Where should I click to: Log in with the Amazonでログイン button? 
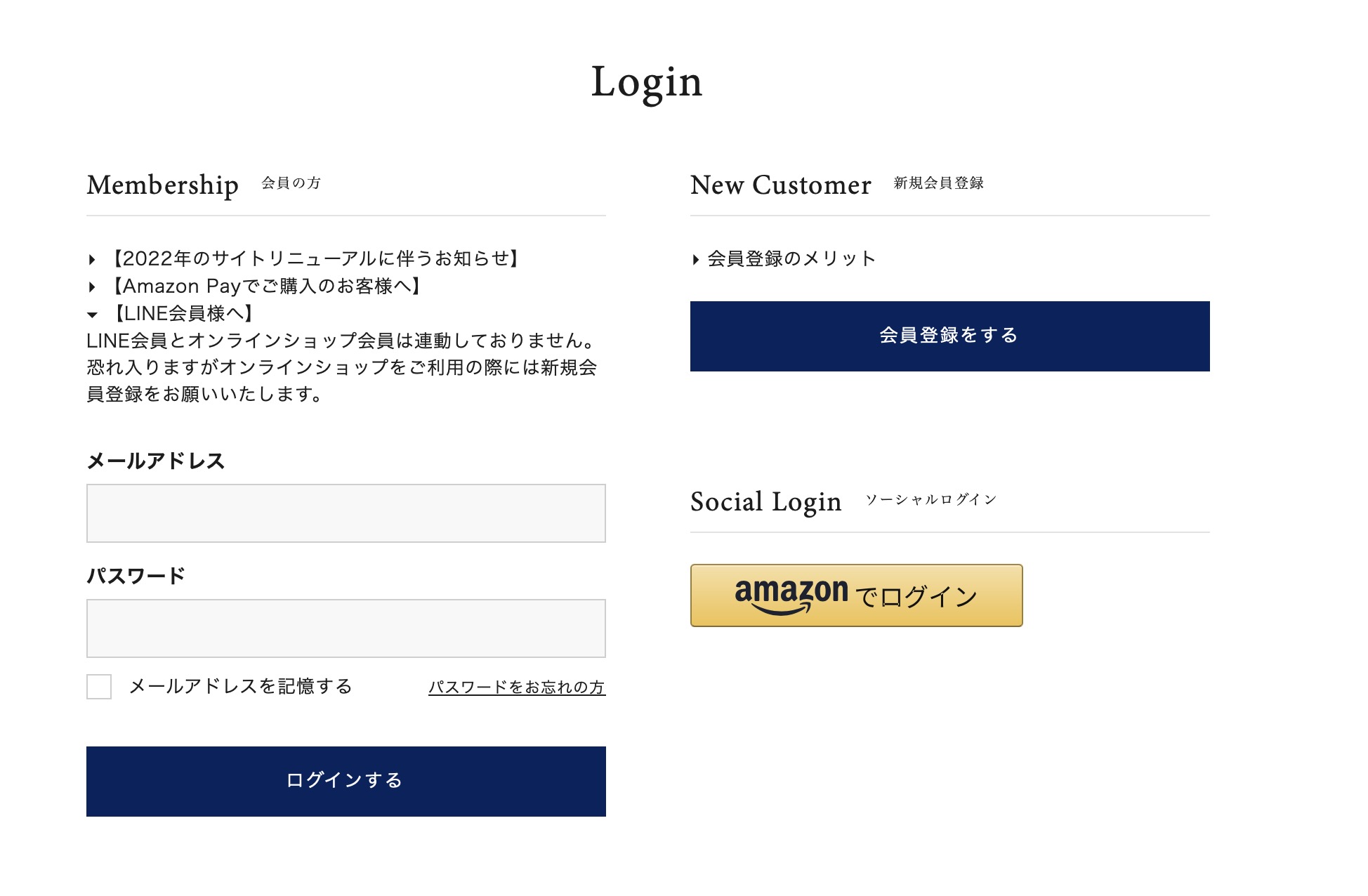tap(856, 595)
